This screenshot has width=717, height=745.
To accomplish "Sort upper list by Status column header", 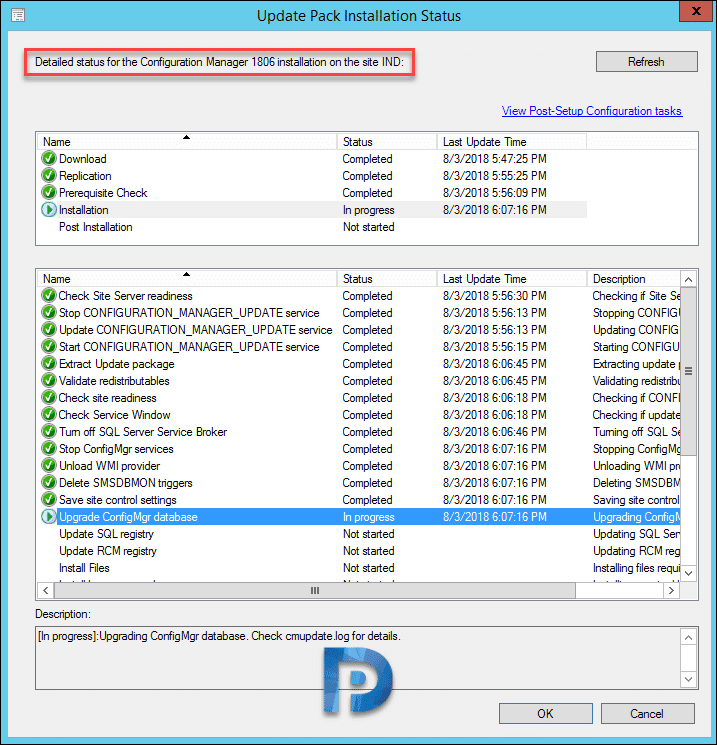I will [x=387, y=142].
